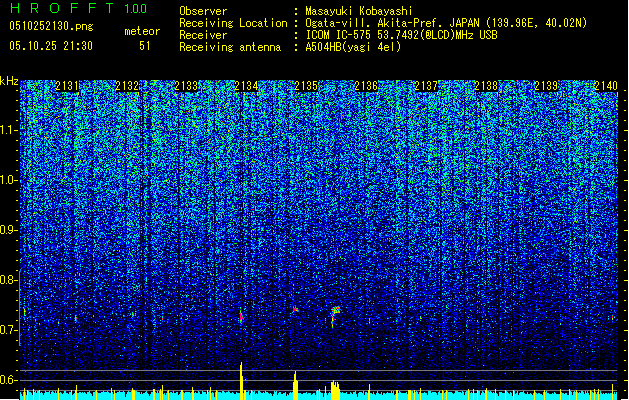Screen dimensions: 629x400
Task: Select the observer name Masayuki Kobayashi
Action: point(359,11)
